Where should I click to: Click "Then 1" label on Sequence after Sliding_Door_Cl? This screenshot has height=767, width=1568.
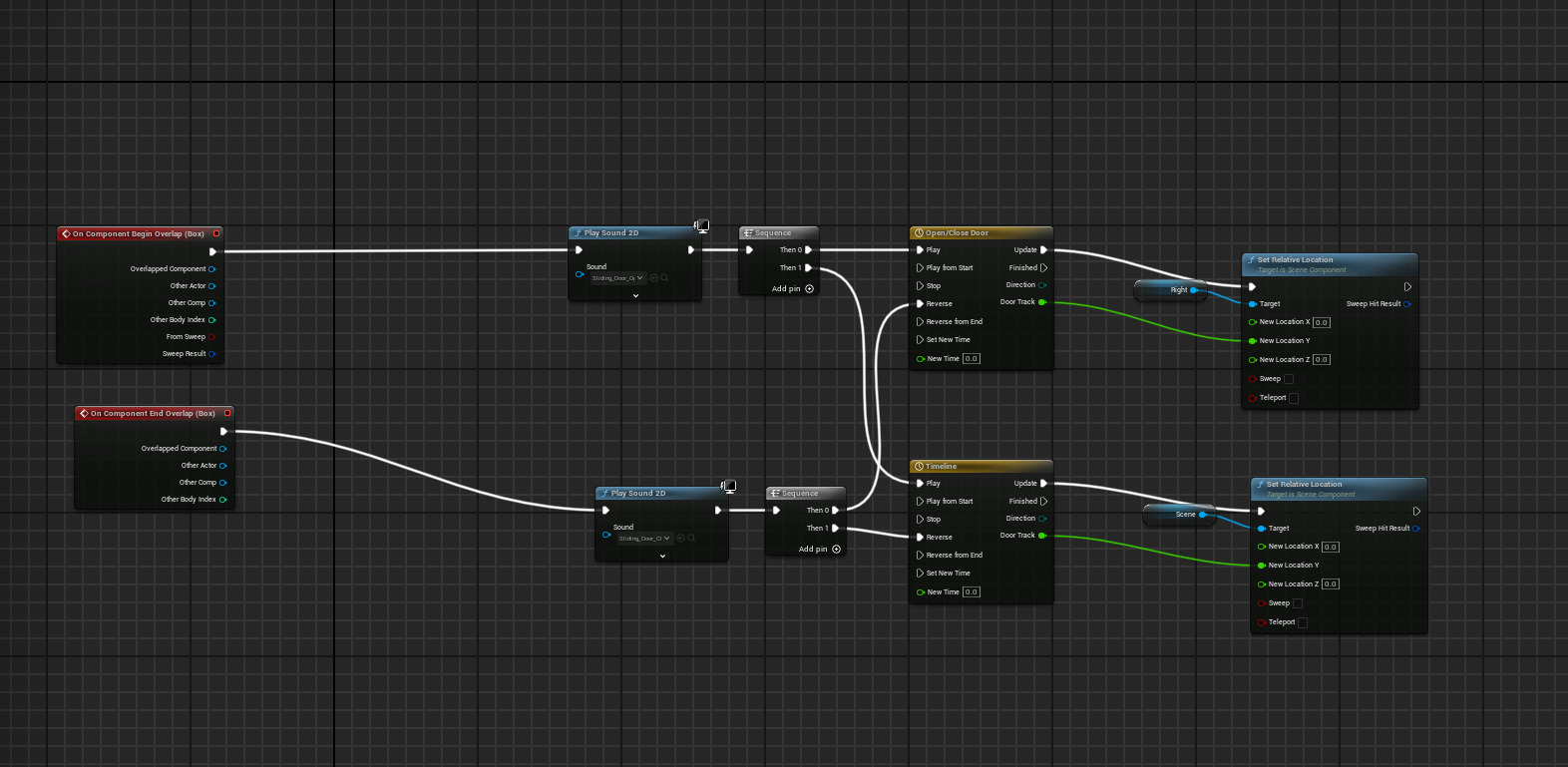point(818,529)
